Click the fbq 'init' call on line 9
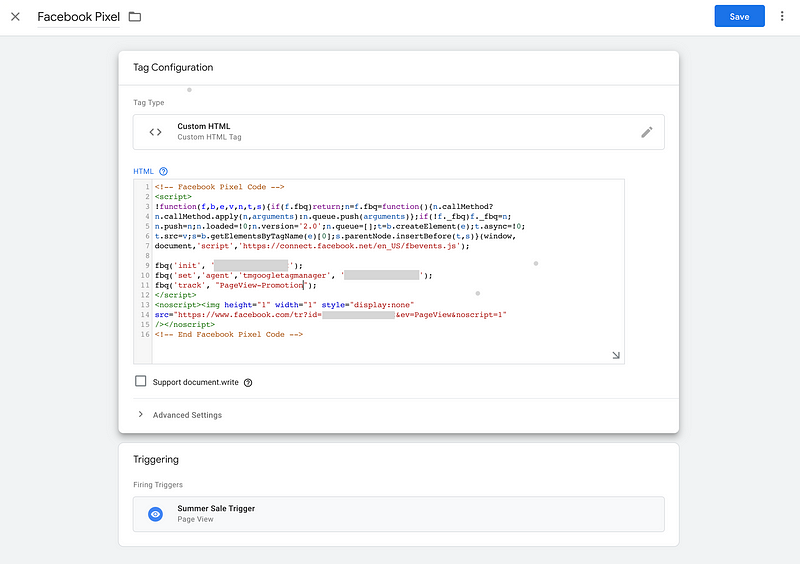This screenshot has width=800, height=564. click(x=229, y=266)
